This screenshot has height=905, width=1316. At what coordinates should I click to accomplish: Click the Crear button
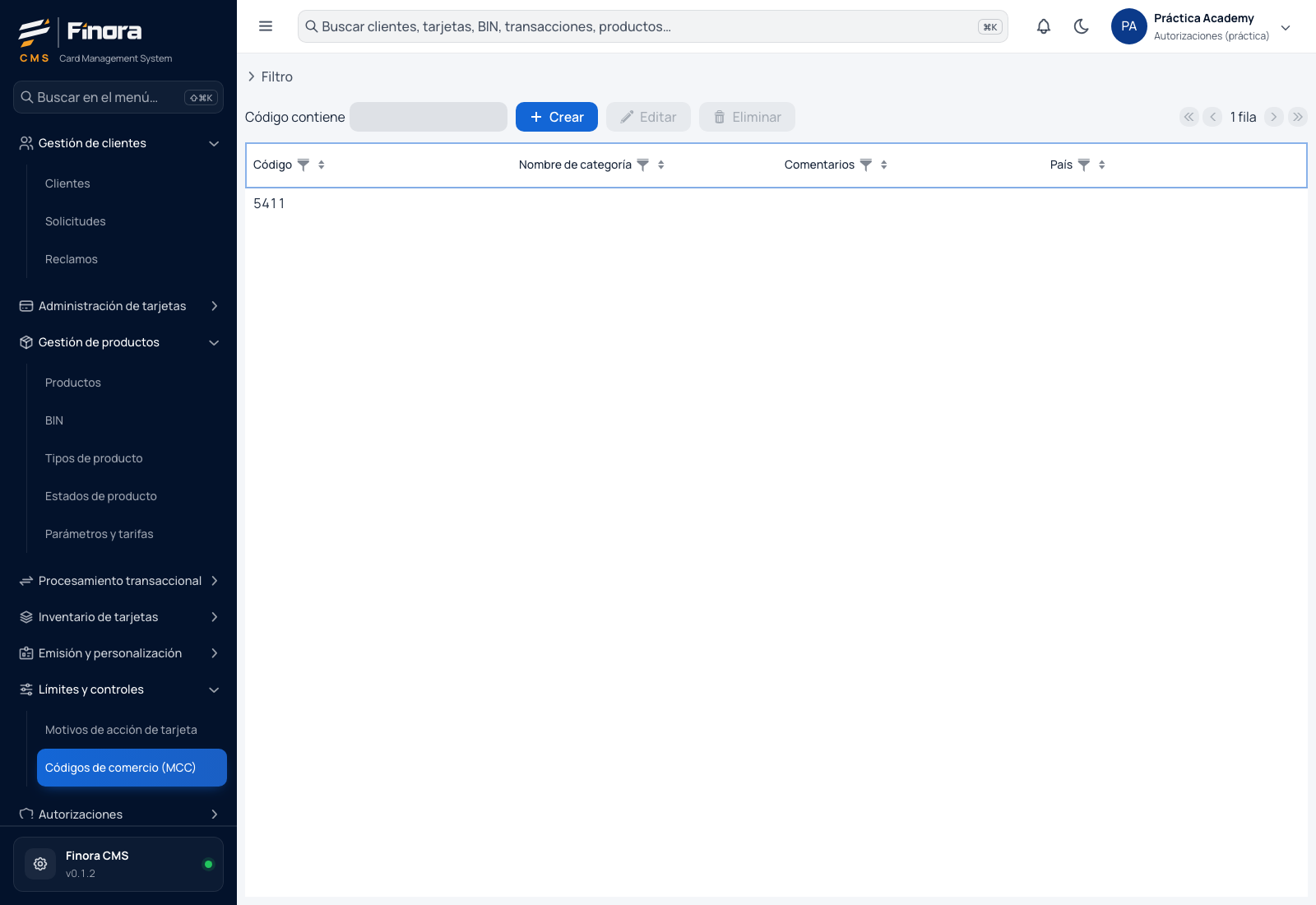[x=557, y=117]
